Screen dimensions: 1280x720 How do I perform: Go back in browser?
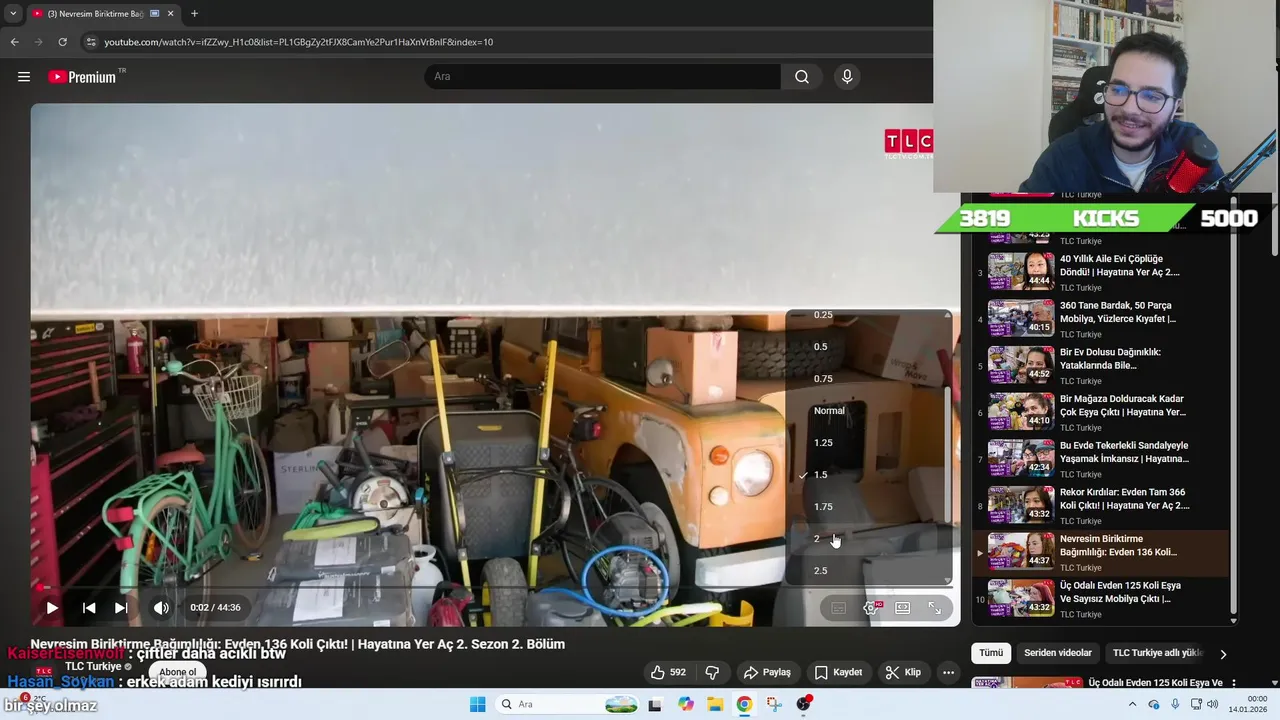tap(14, 42)
